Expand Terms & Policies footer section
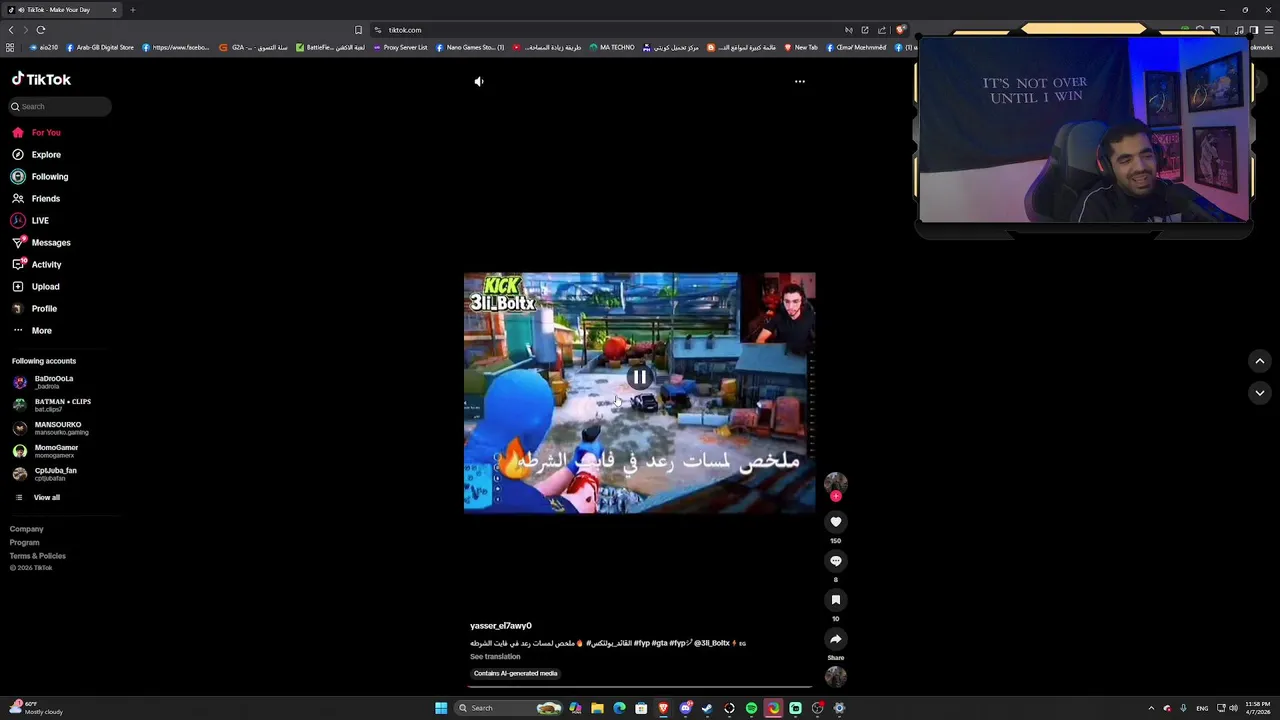1280x720 pixels. point(38,556)
